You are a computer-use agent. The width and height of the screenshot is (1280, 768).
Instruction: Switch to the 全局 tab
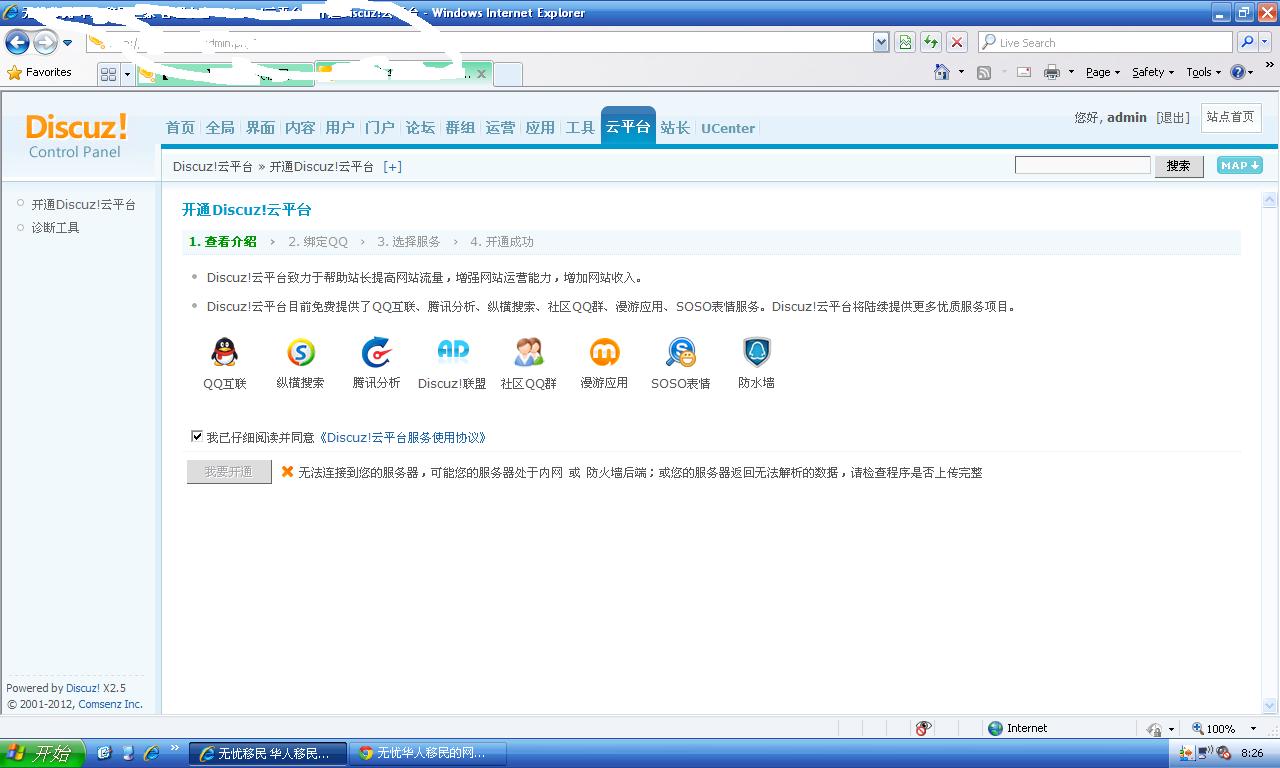point(220,127)
